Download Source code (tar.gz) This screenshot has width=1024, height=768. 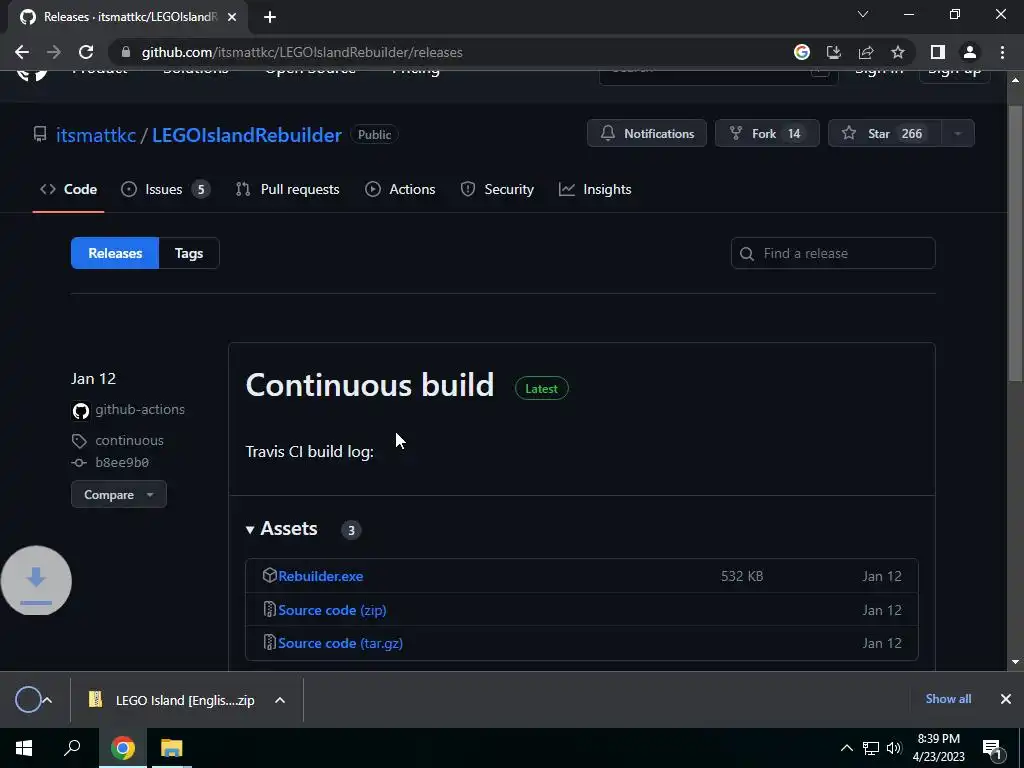click(340, 643)
